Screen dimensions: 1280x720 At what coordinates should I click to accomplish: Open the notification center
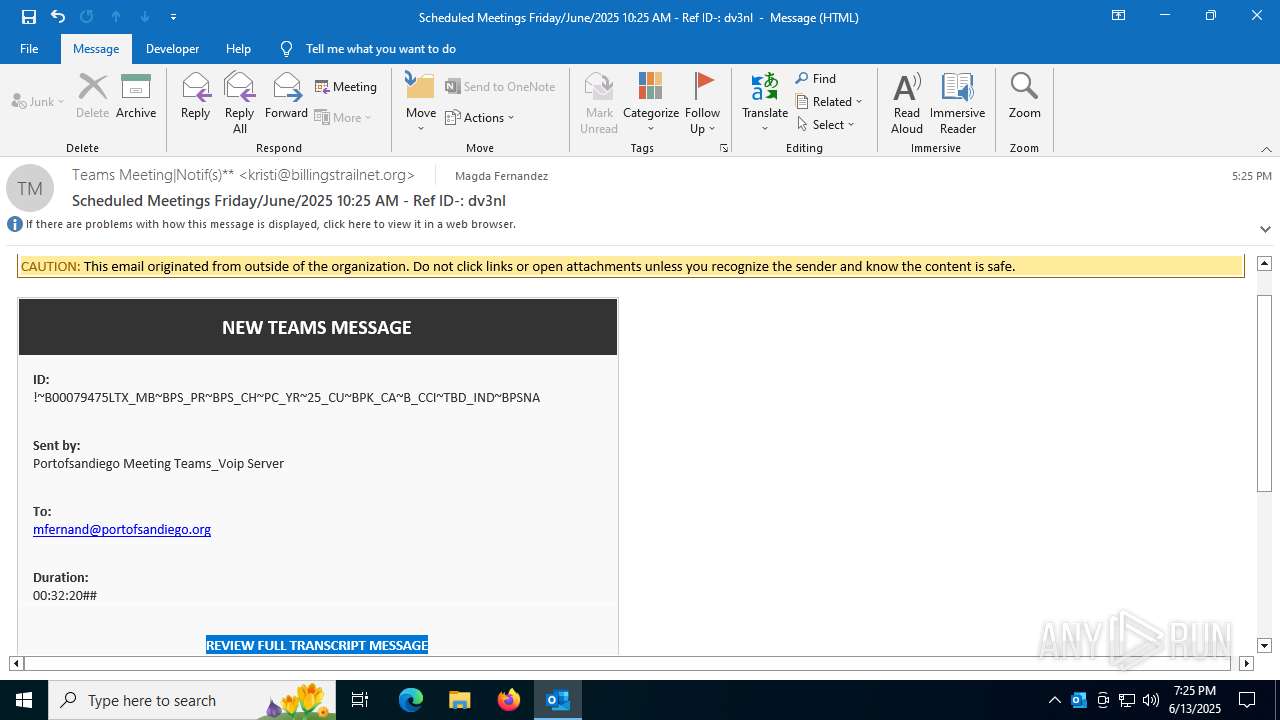[x=1247, y=700]
